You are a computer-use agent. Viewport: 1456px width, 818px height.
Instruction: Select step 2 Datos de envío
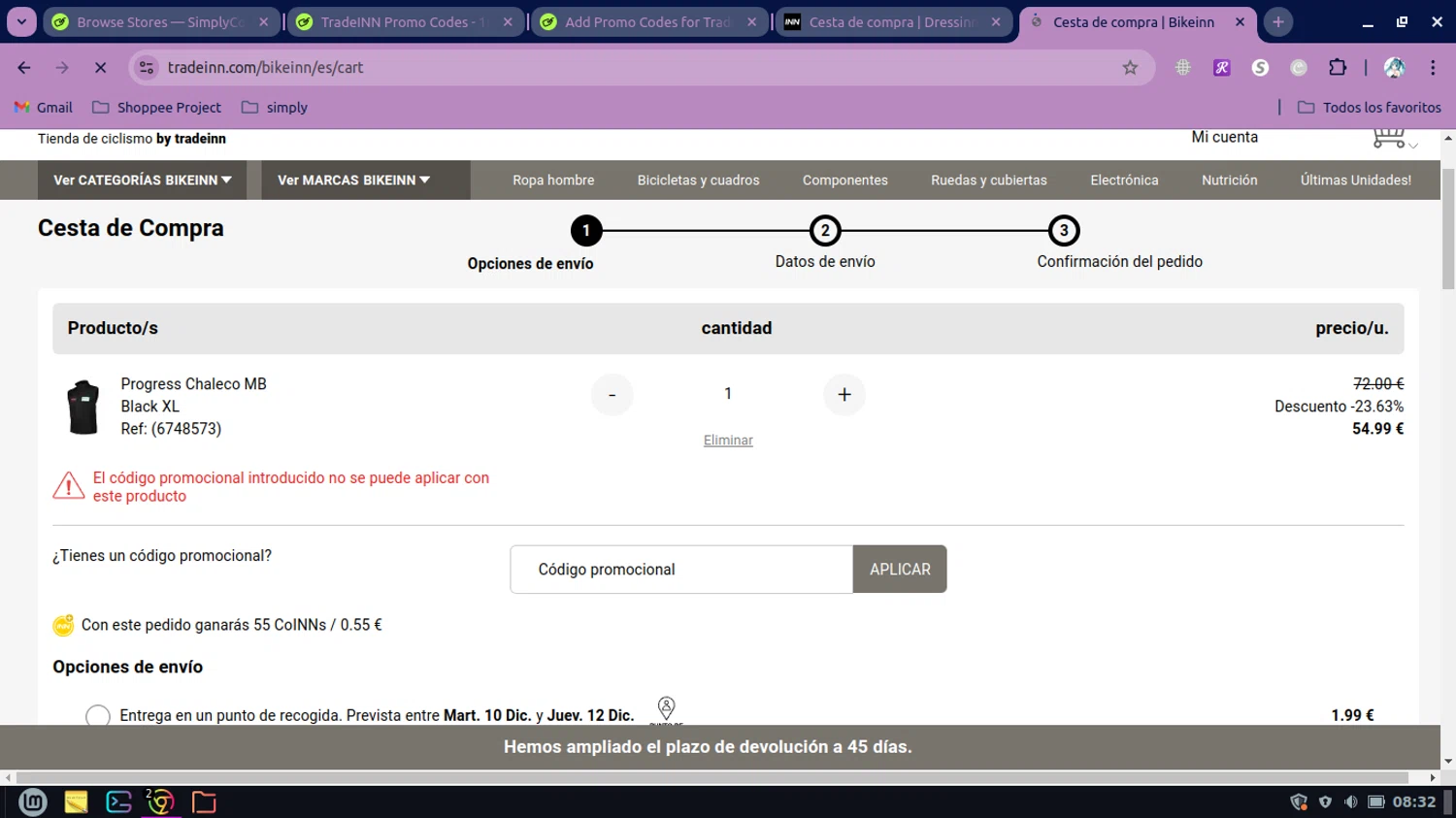click(825, 231)
